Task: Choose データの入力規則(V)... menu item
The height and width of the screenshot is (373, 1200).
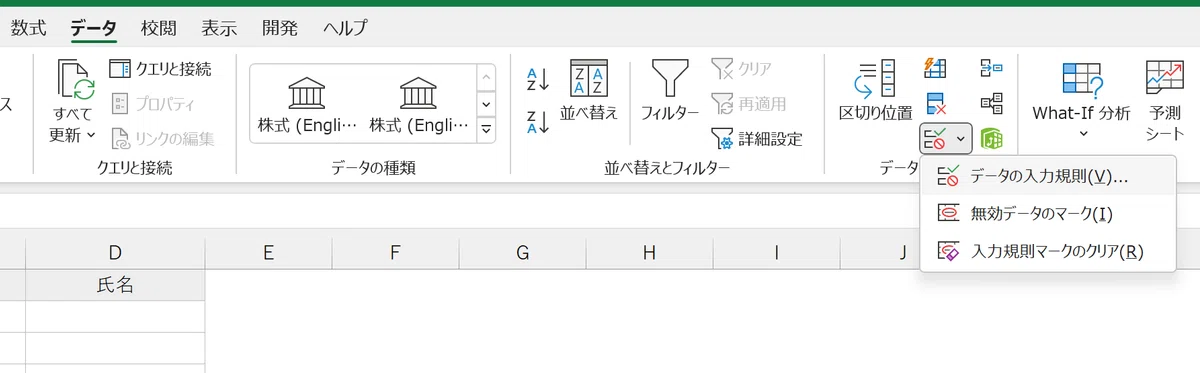Action: pyautogui.click(x=1048, y=176)
